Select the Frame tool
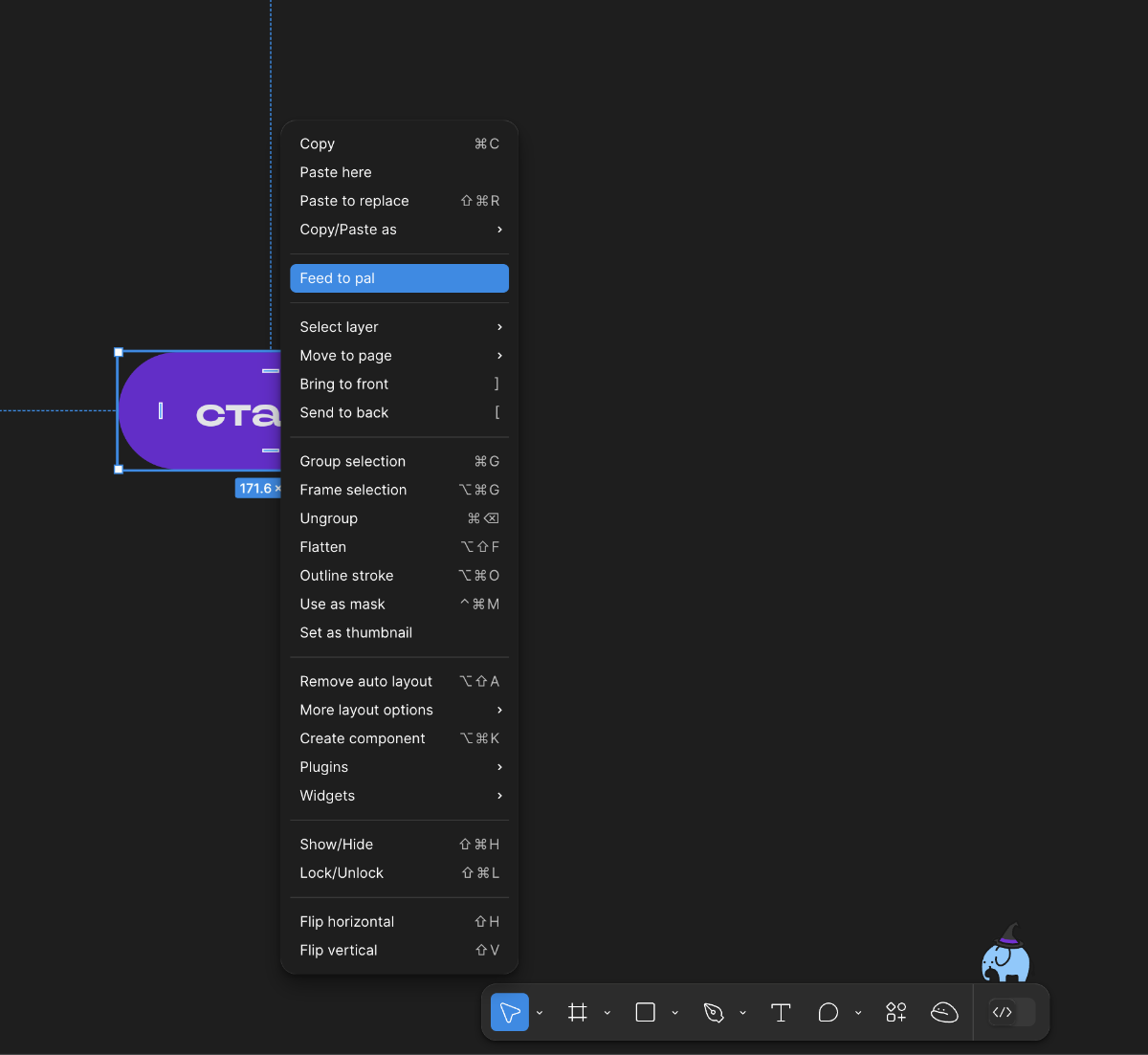The height and width of the screenshot is (1055, 1148). 578,1012
